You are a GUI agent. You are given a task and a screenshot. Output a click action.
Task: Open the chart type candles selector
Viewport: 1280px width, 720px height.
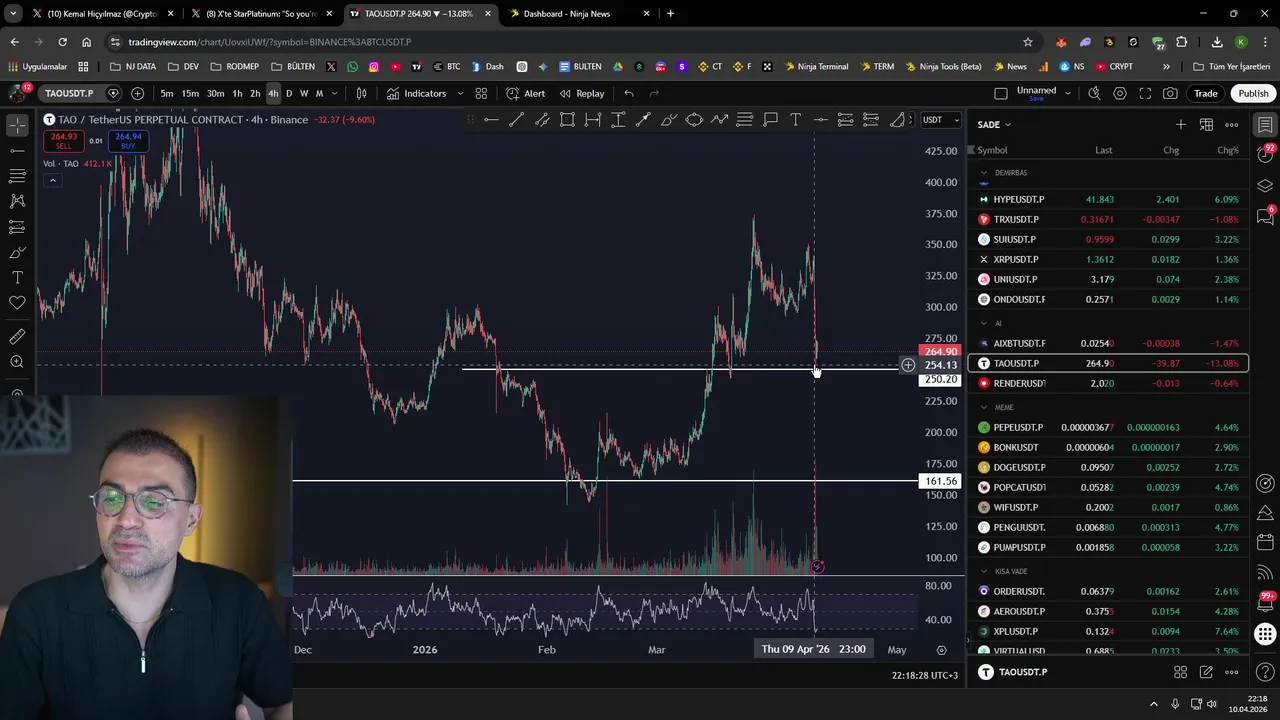click(x=362, y=93)
